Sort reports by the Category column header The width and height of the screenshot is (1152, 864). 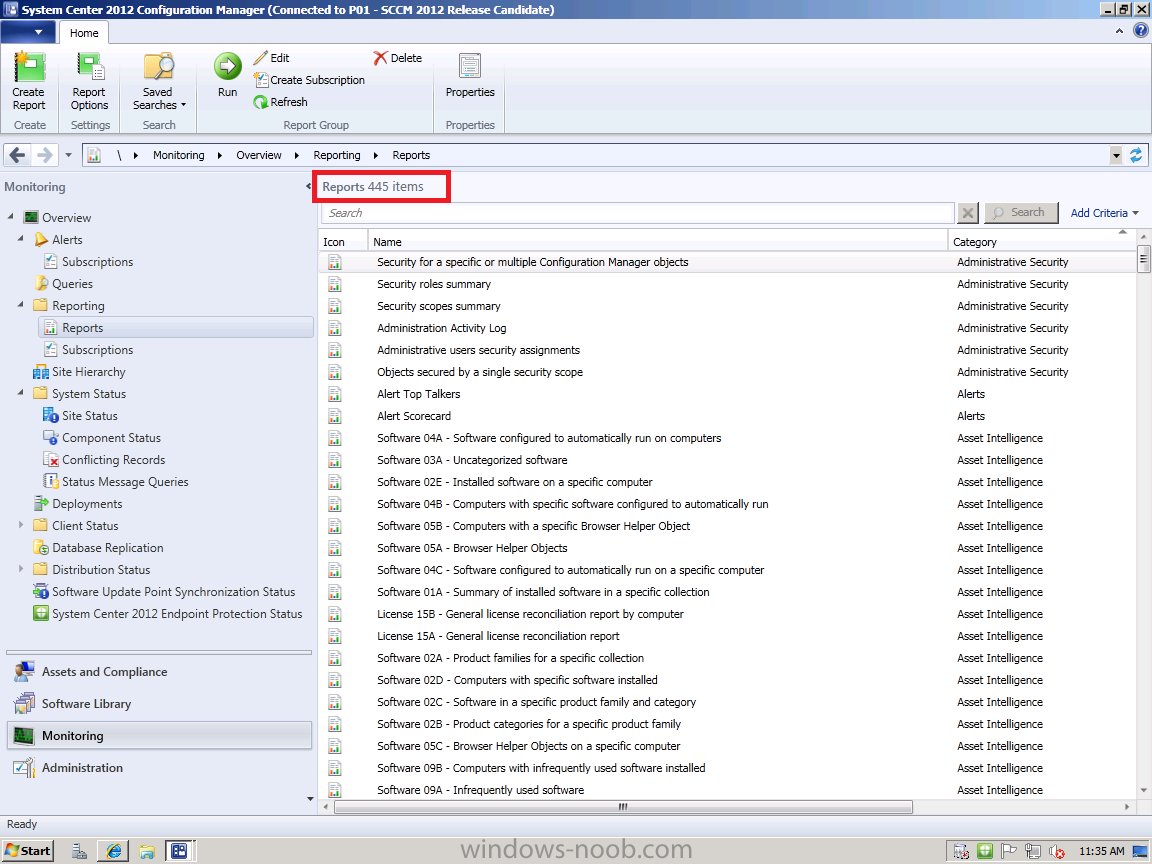(1040, 242)
